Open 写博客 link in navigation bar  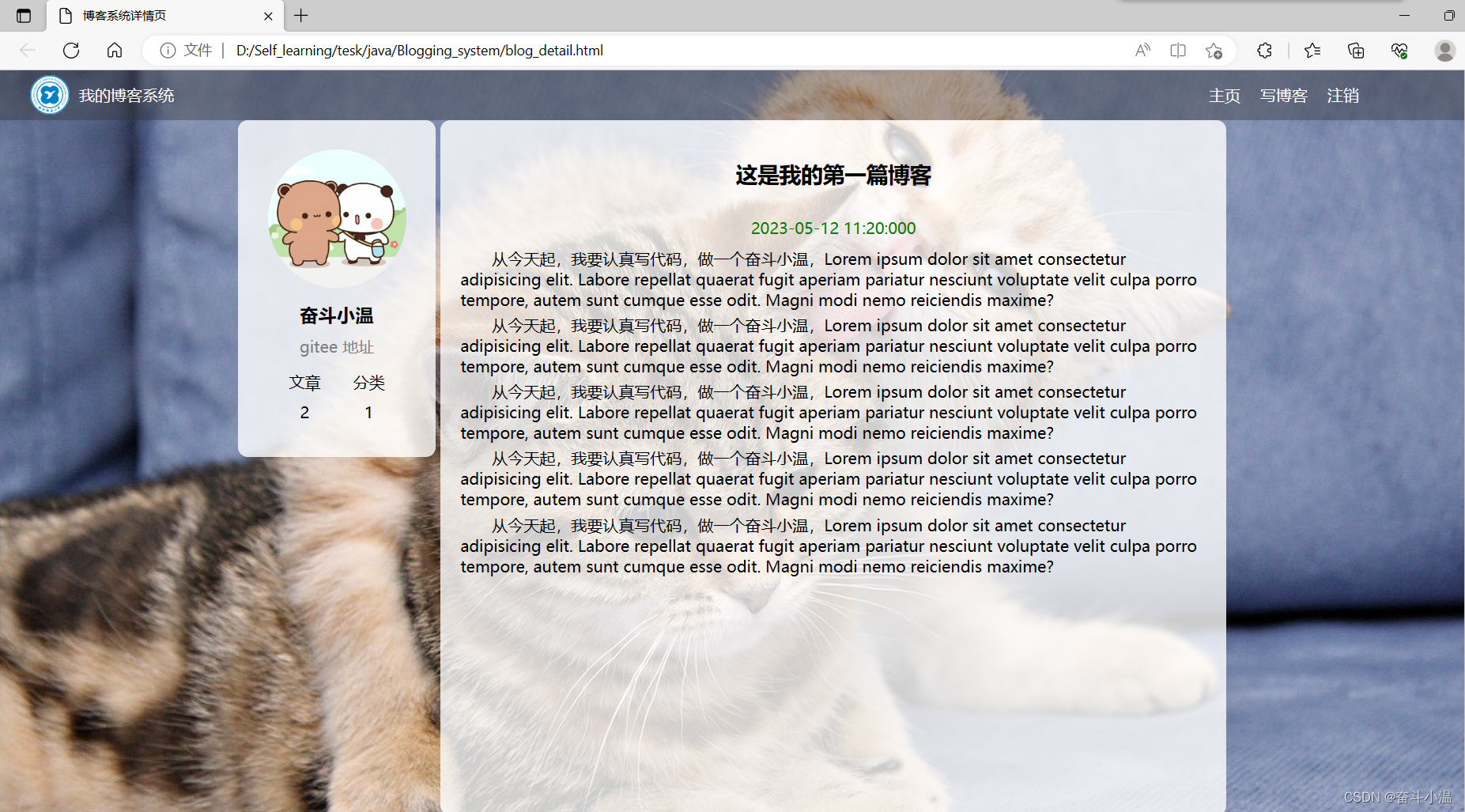(x=1284, y=96)
